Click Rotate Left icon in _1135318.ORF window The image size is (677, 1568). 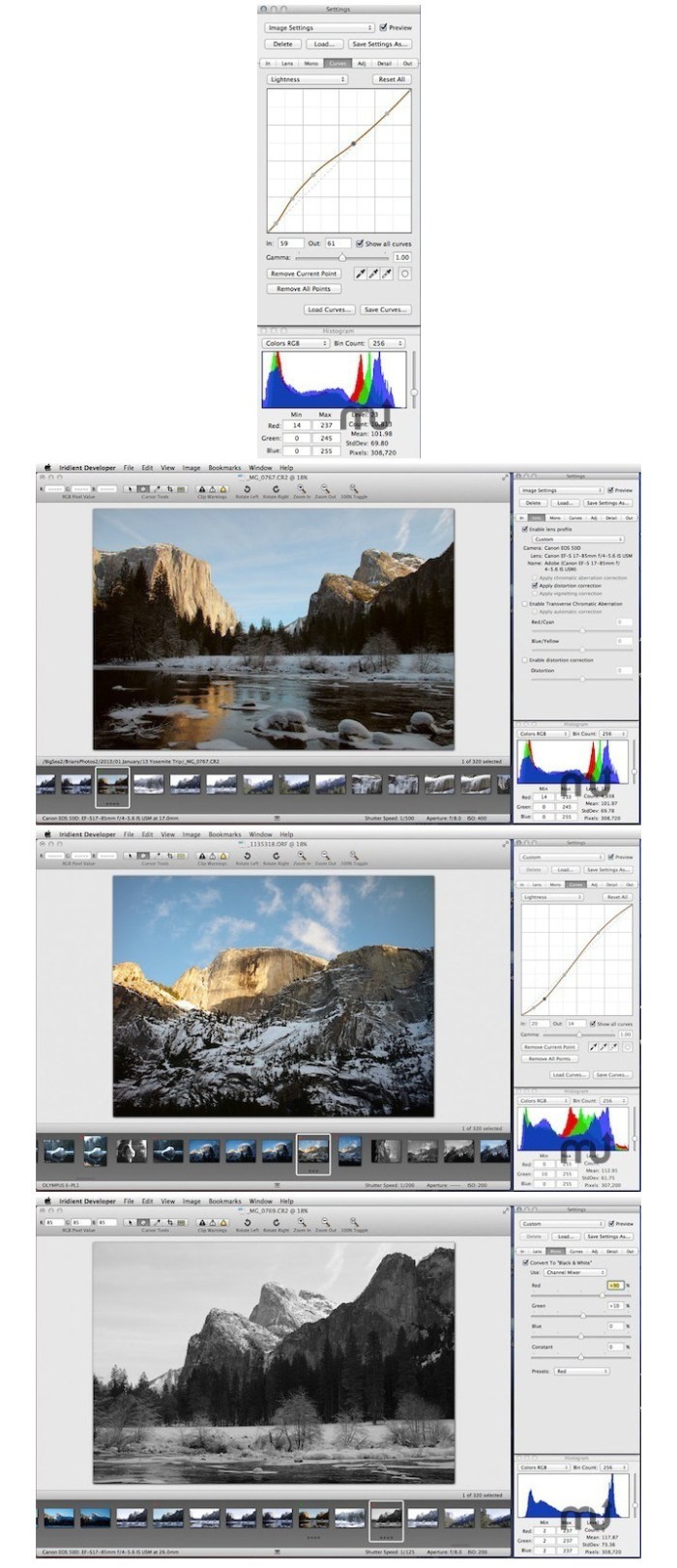tap(249, 856)
